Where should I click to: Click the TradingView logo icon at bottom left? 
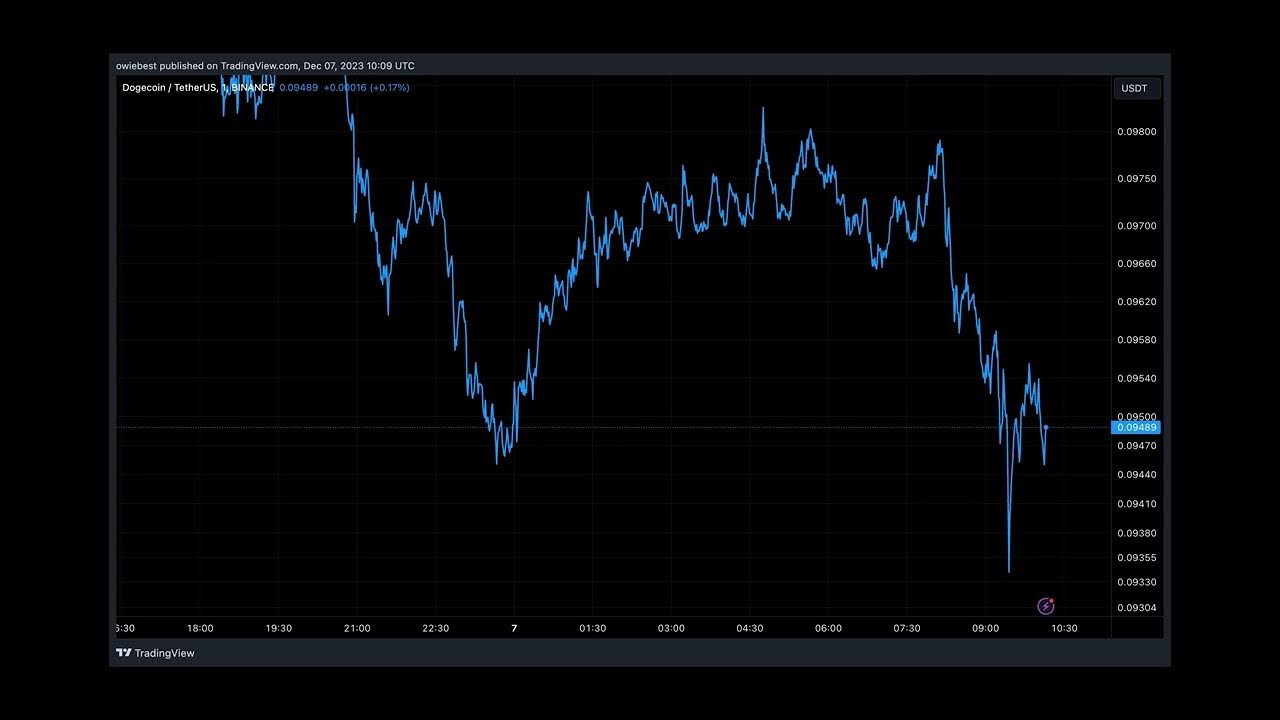click(123, 653)
